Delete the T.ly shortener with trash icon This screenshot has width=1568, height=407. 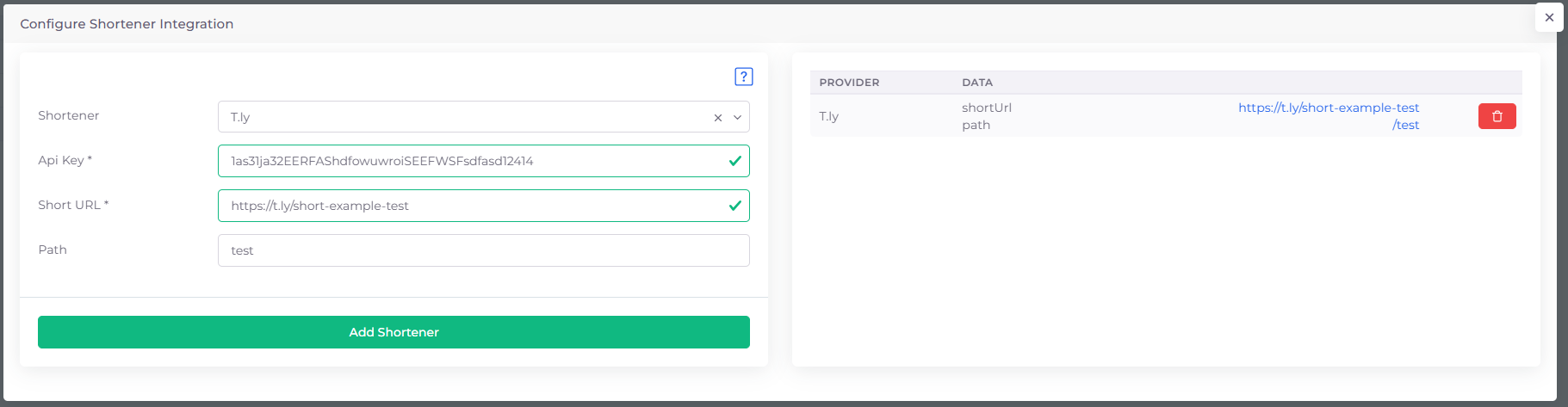pos(1497,116)
